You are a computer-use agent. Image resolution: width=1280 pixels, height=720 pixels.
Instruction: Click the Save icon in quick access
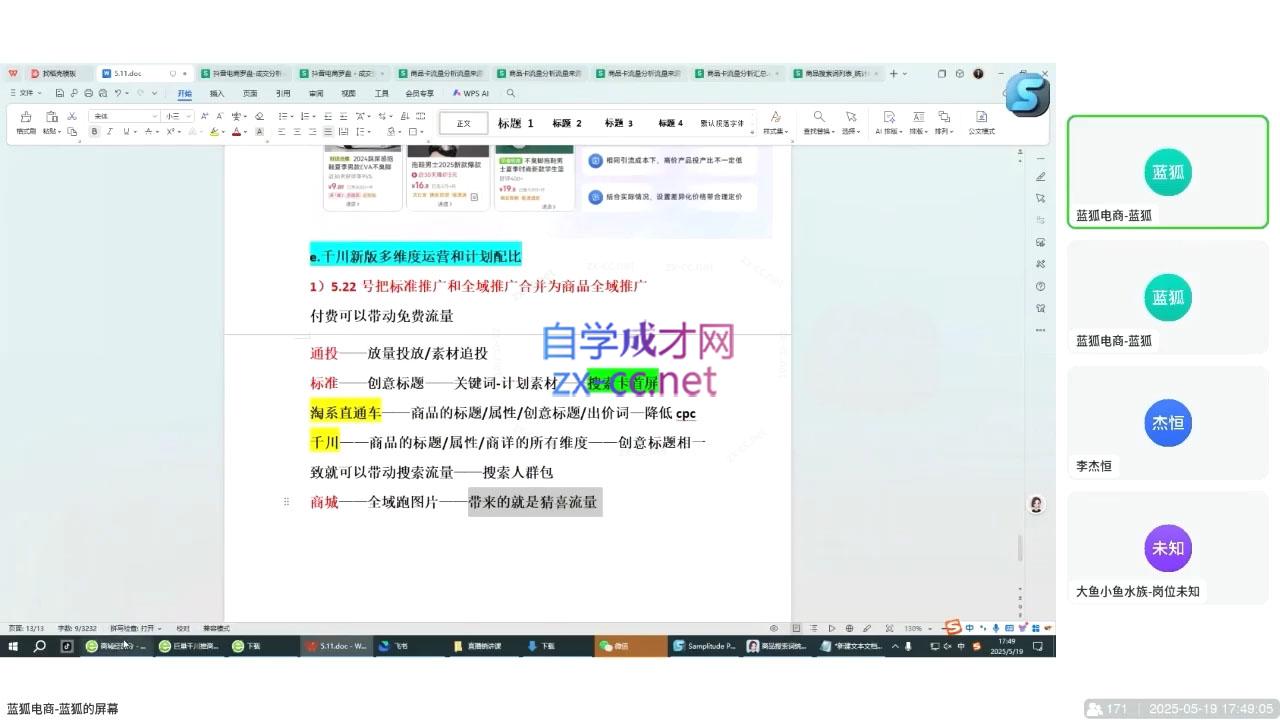(x=59, y=93)
